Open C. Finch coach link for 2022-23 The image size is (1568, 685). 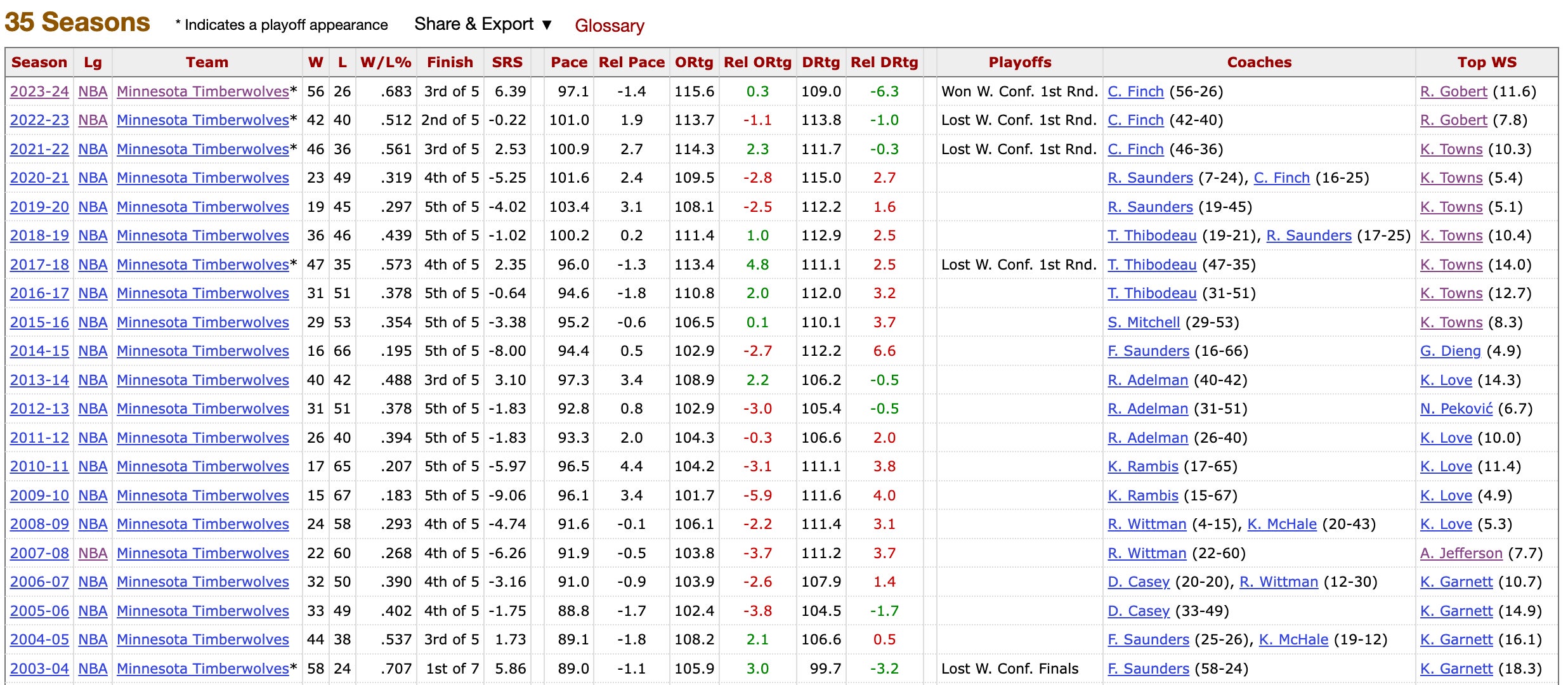[1135, 120]
